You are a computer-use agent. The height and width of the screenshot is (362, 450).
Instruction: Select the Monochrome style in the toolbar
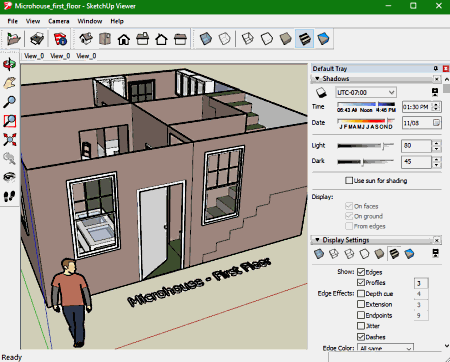click(323, 39)
